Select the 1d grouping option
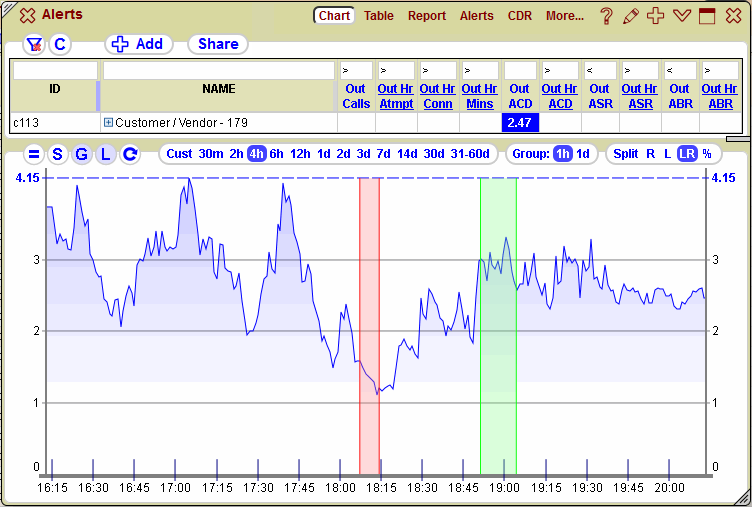This screenshot has height=507, width=752. (583, 154)
